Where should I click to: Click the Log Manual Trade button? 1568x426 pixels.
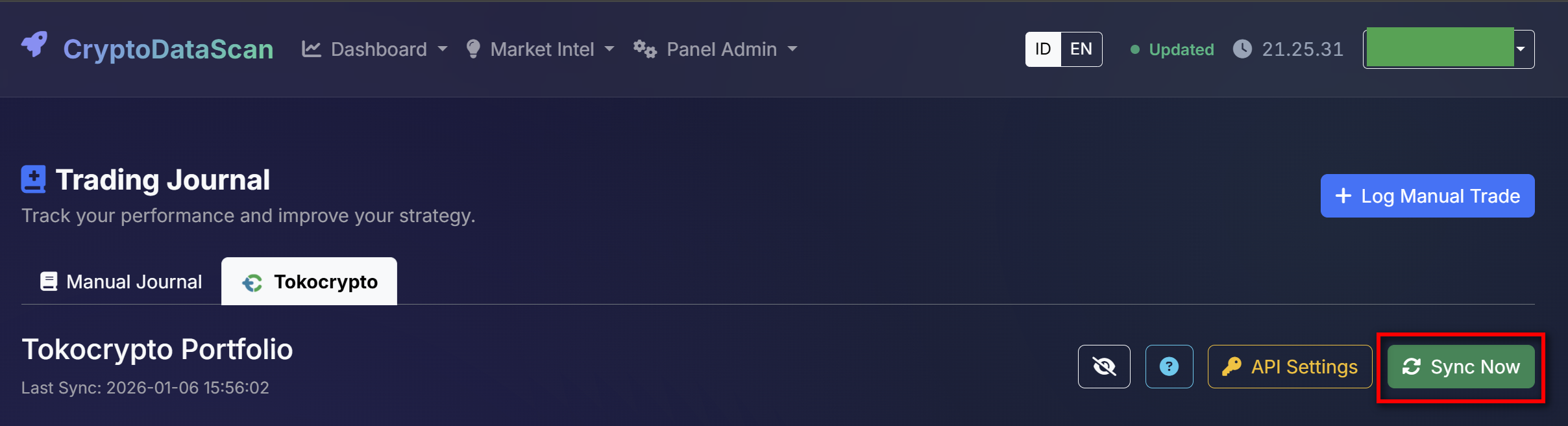pos(1427,195)
